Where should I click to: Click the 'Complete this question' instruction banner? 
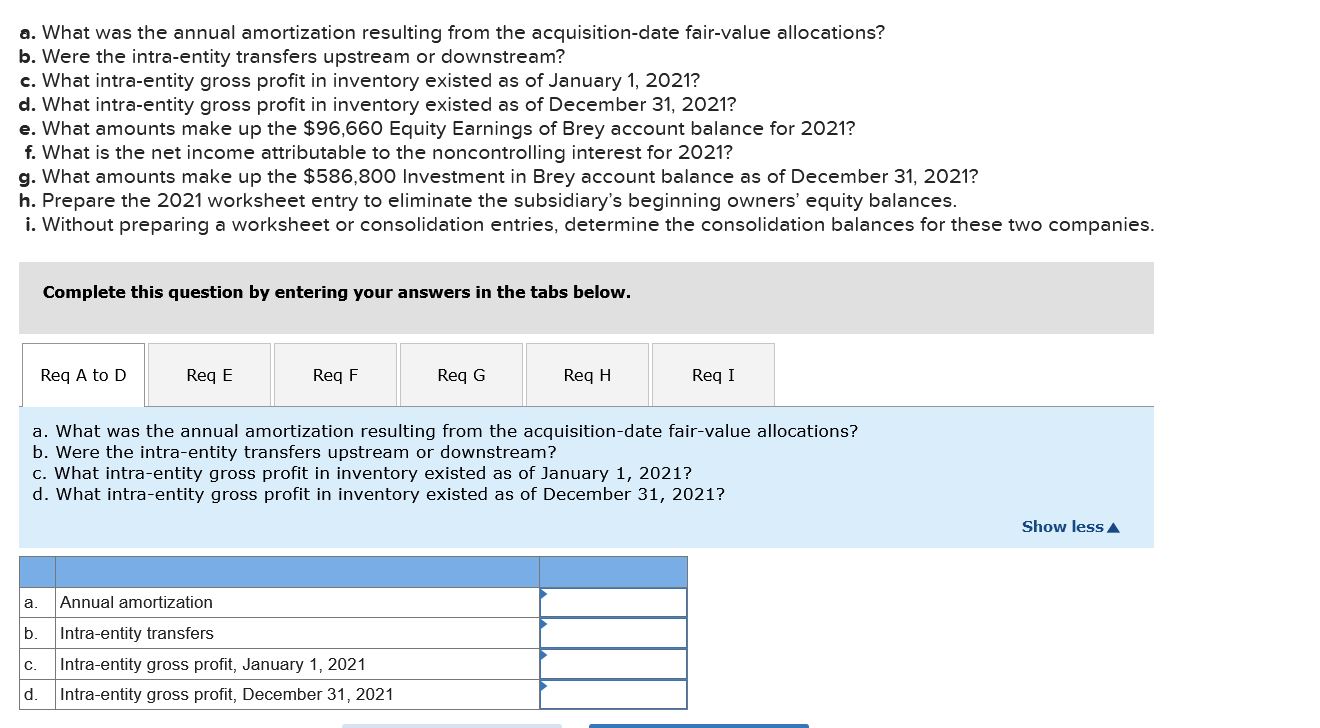coord(585,297)
